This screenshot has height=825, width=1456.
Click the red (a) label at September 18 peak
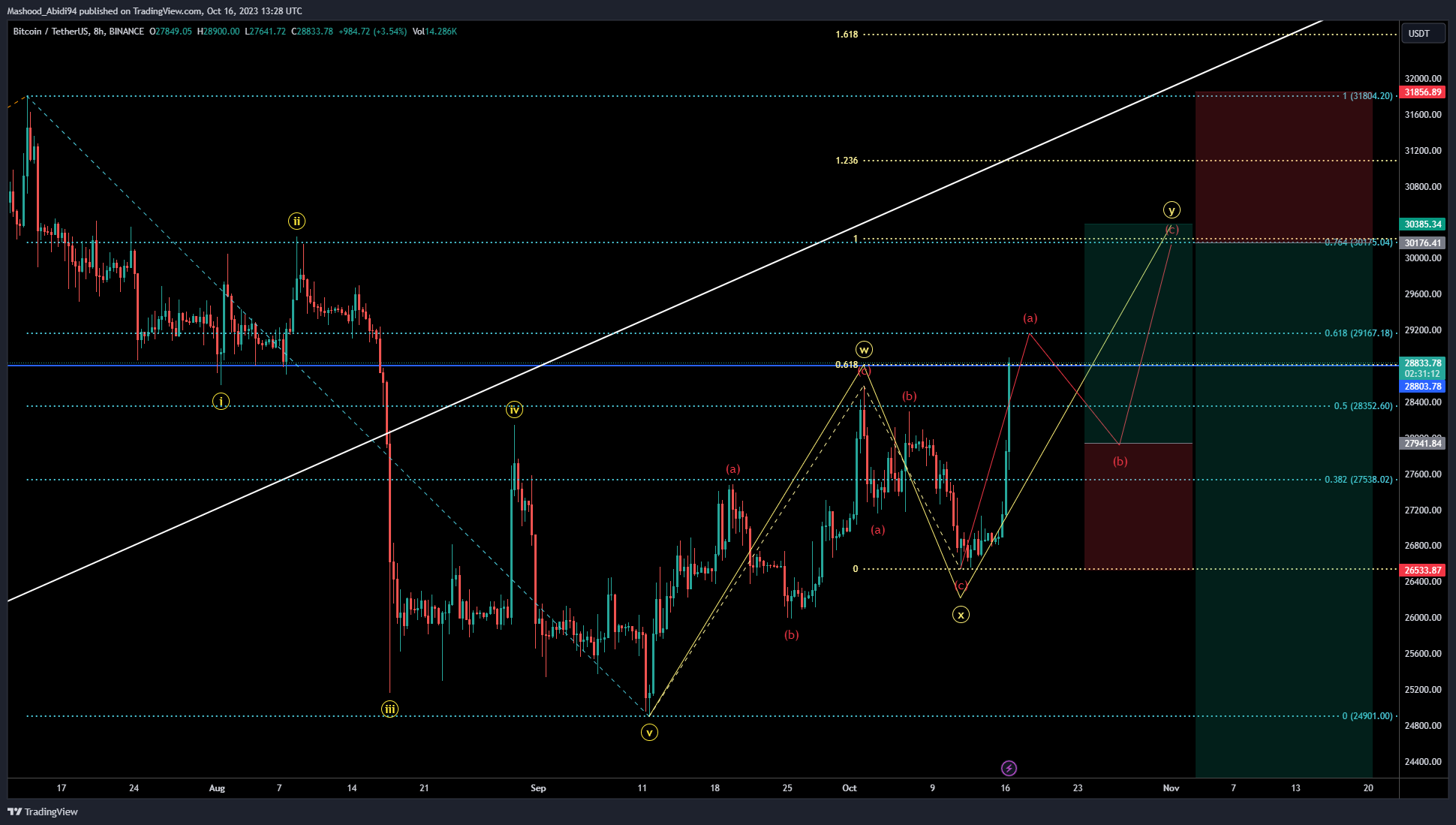click(x=733, y=469)
